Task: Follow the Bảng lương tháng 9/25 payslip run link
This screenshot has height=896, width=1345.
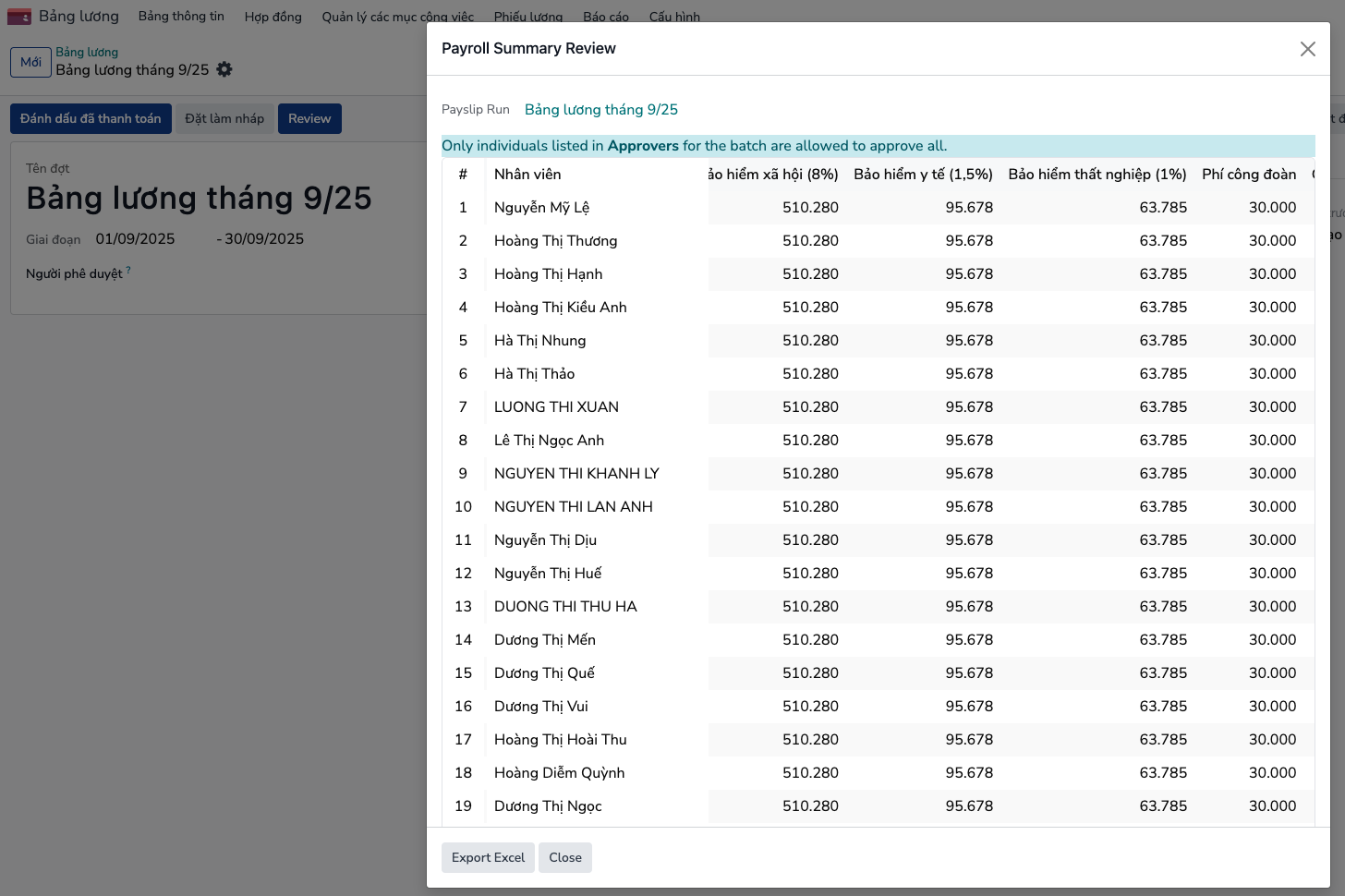Action: click(x=600, y=109)
